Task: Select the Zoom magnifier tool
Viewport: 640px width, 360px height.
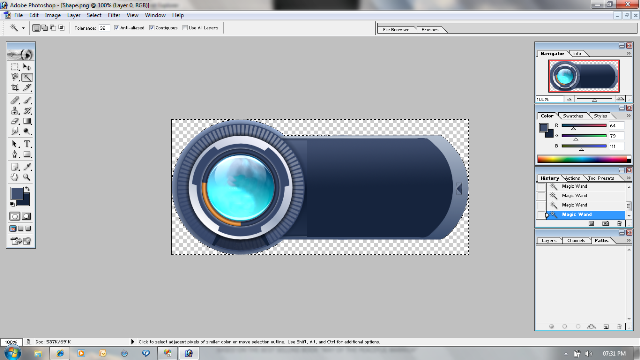Action: (27, 177)
